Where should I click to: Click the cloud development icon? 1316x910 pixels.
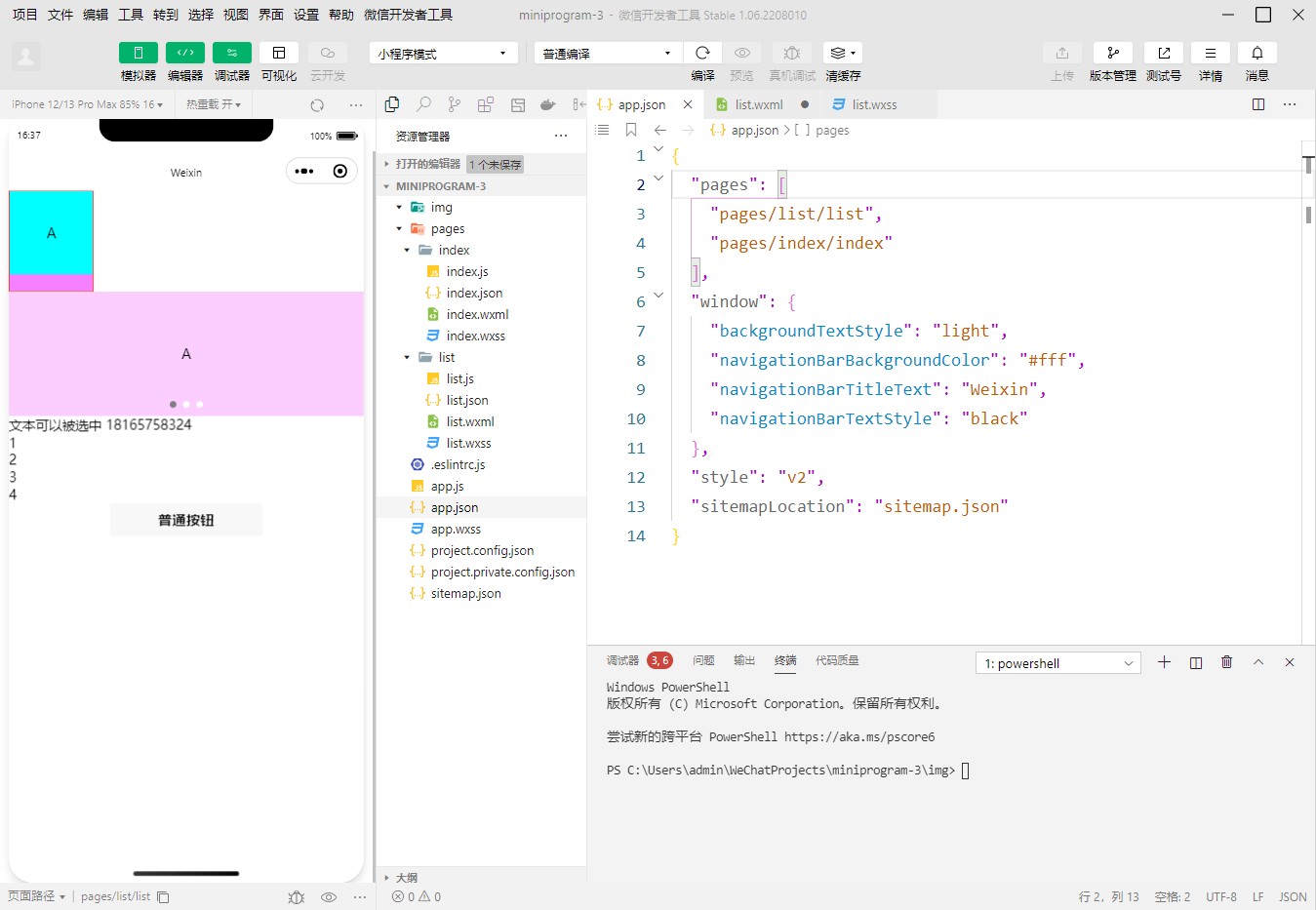[328, 53]
